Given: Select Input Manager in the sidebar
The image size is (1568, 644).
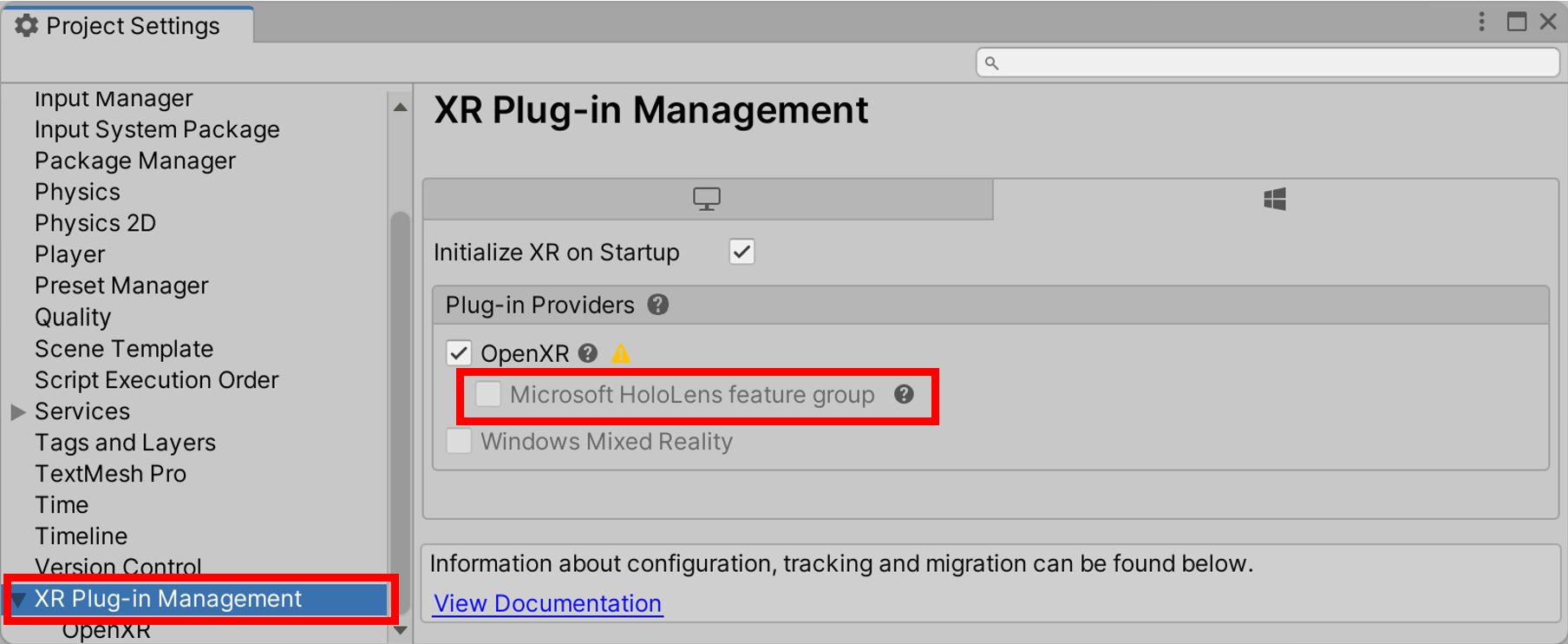Looking at the screenshot, I should tap(114, 98).
